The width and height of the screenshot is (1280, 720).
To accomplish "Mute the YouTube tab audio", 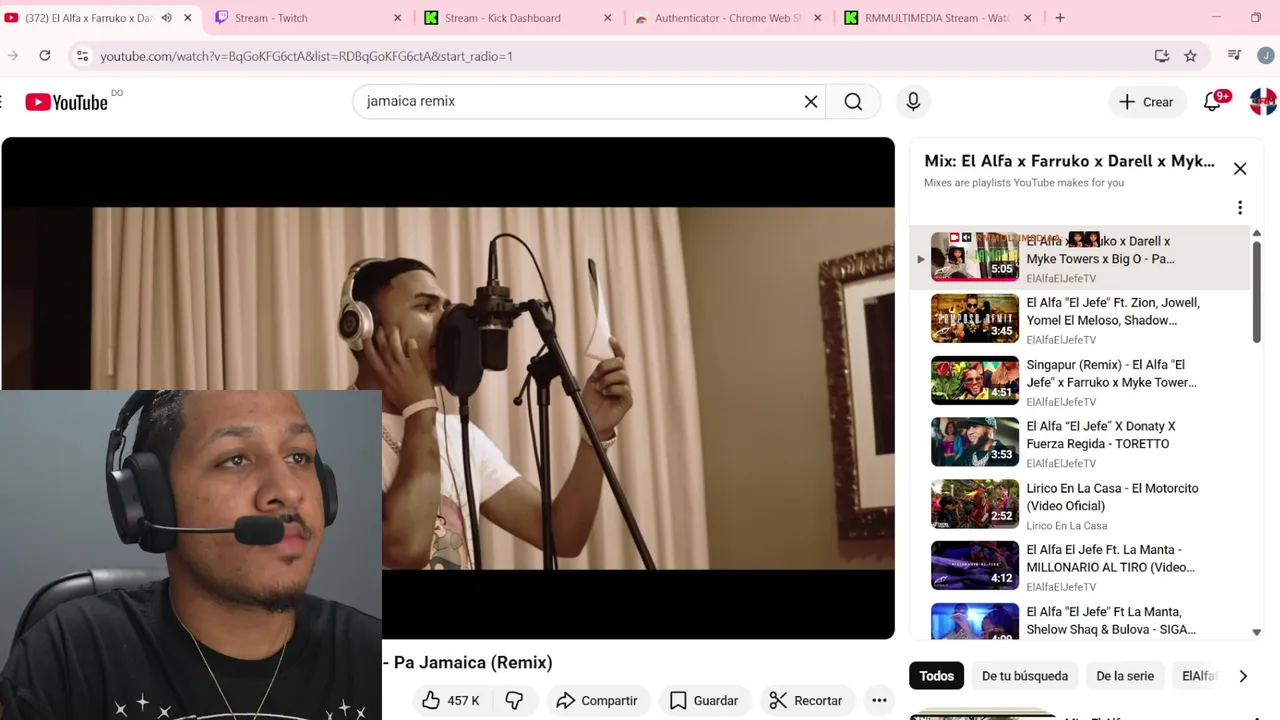I will pos(166,18).
